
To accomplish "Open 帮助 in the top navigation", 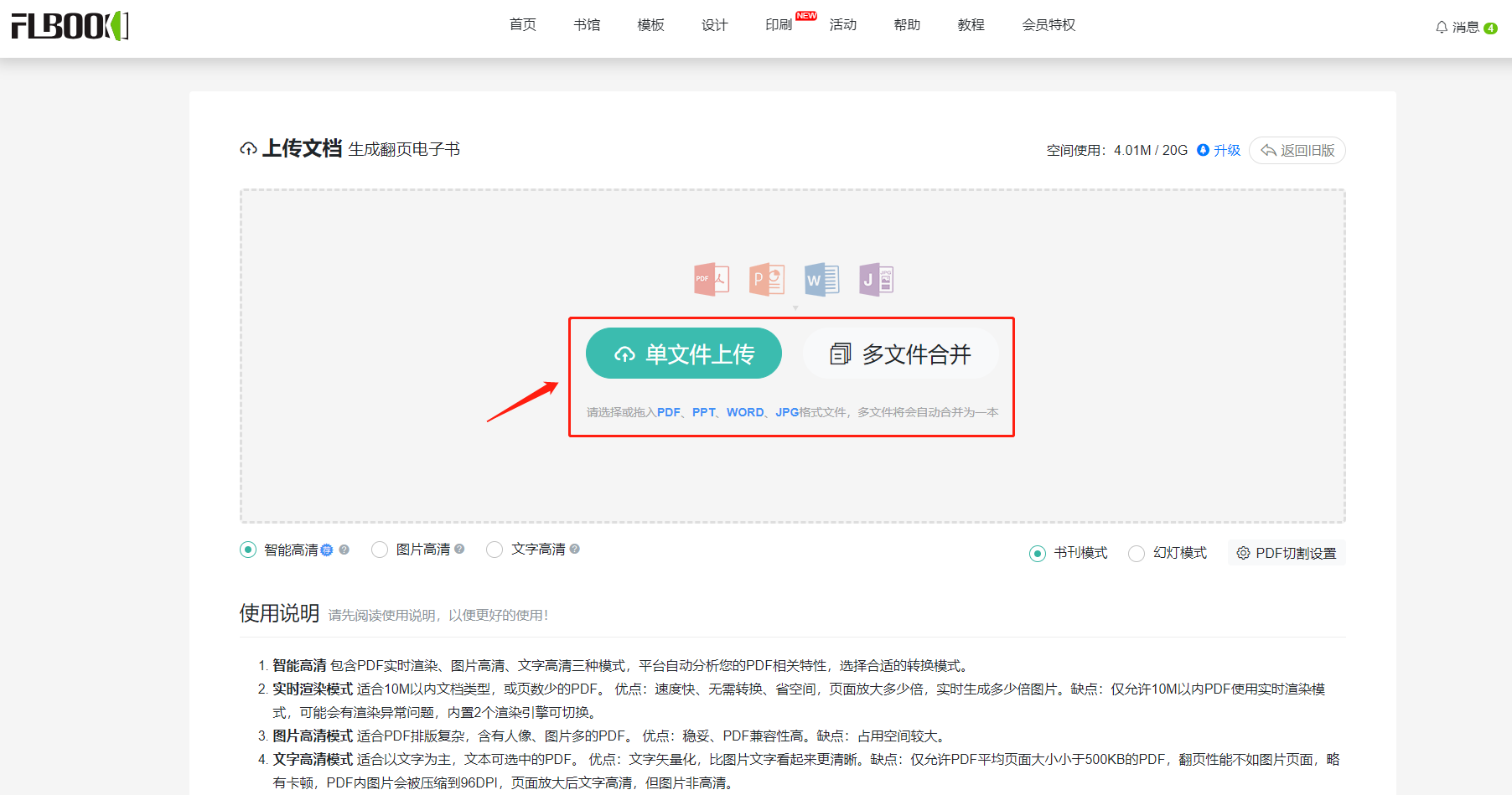I will tap(907, 25).
